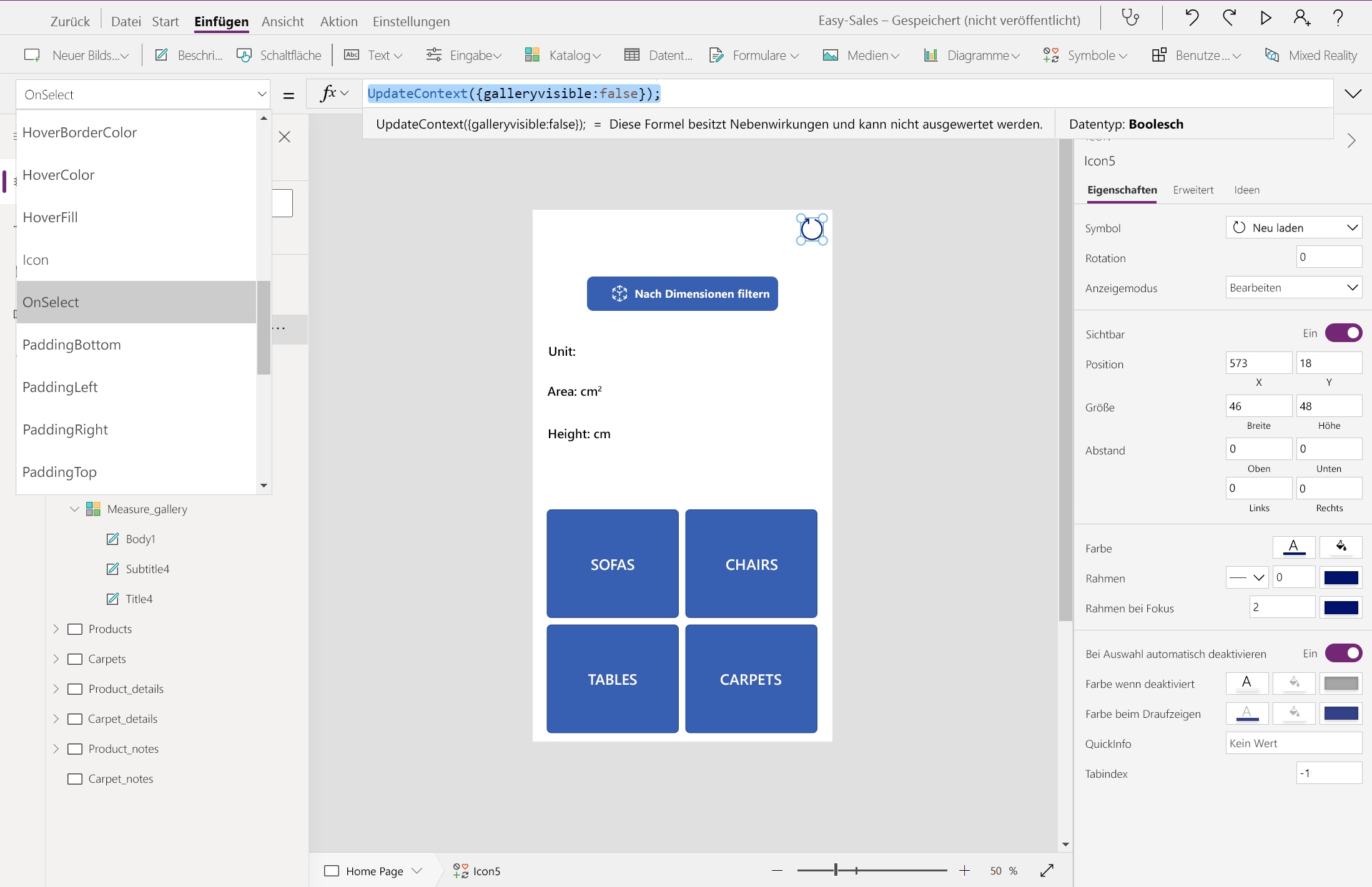The height and width of the screenshot is (887, 1372).
Task: Open the Ansicht menu
Action: (282, 21)
